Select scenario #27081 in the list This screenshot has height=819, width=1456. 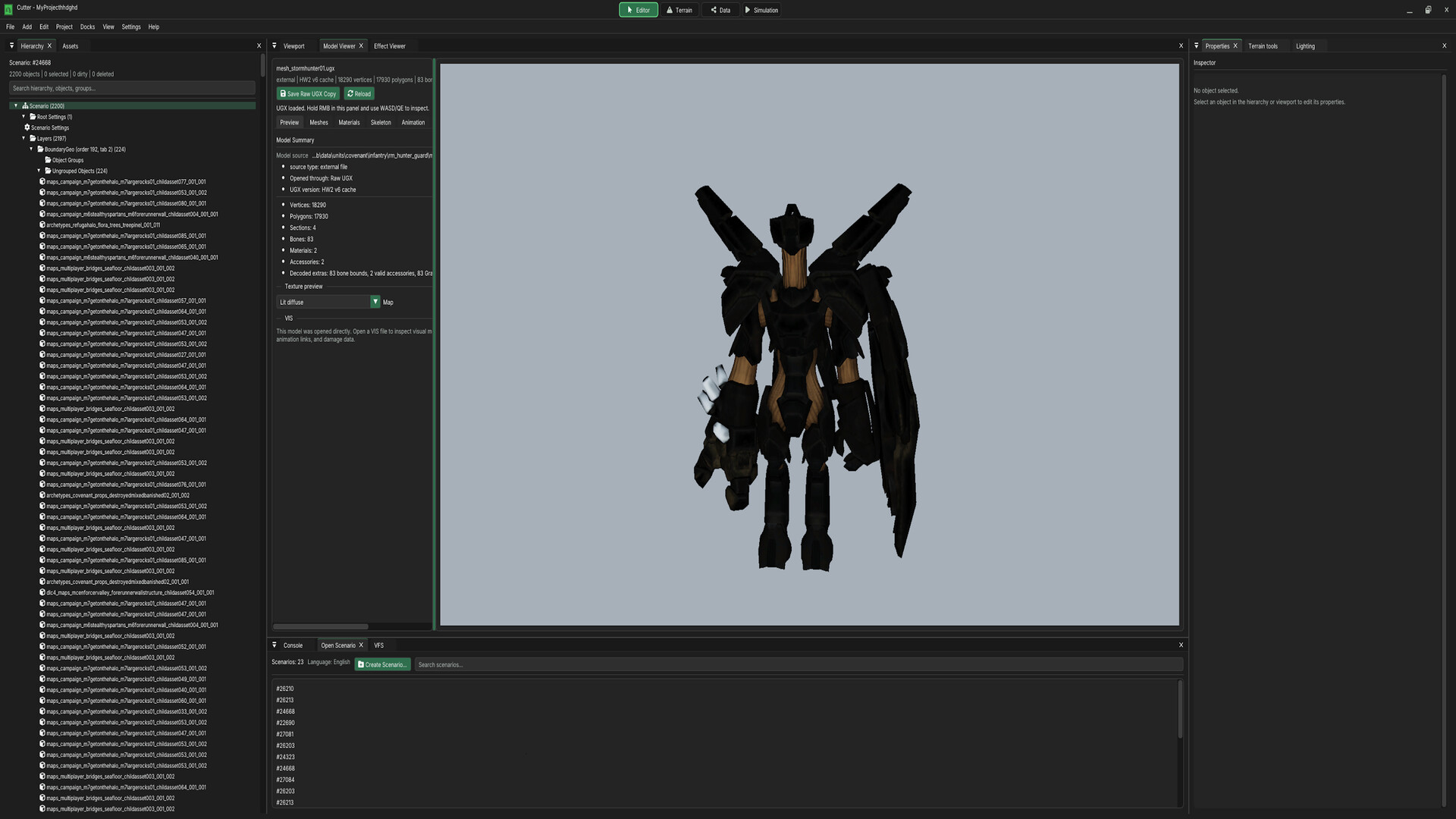[x=285, y=735]
